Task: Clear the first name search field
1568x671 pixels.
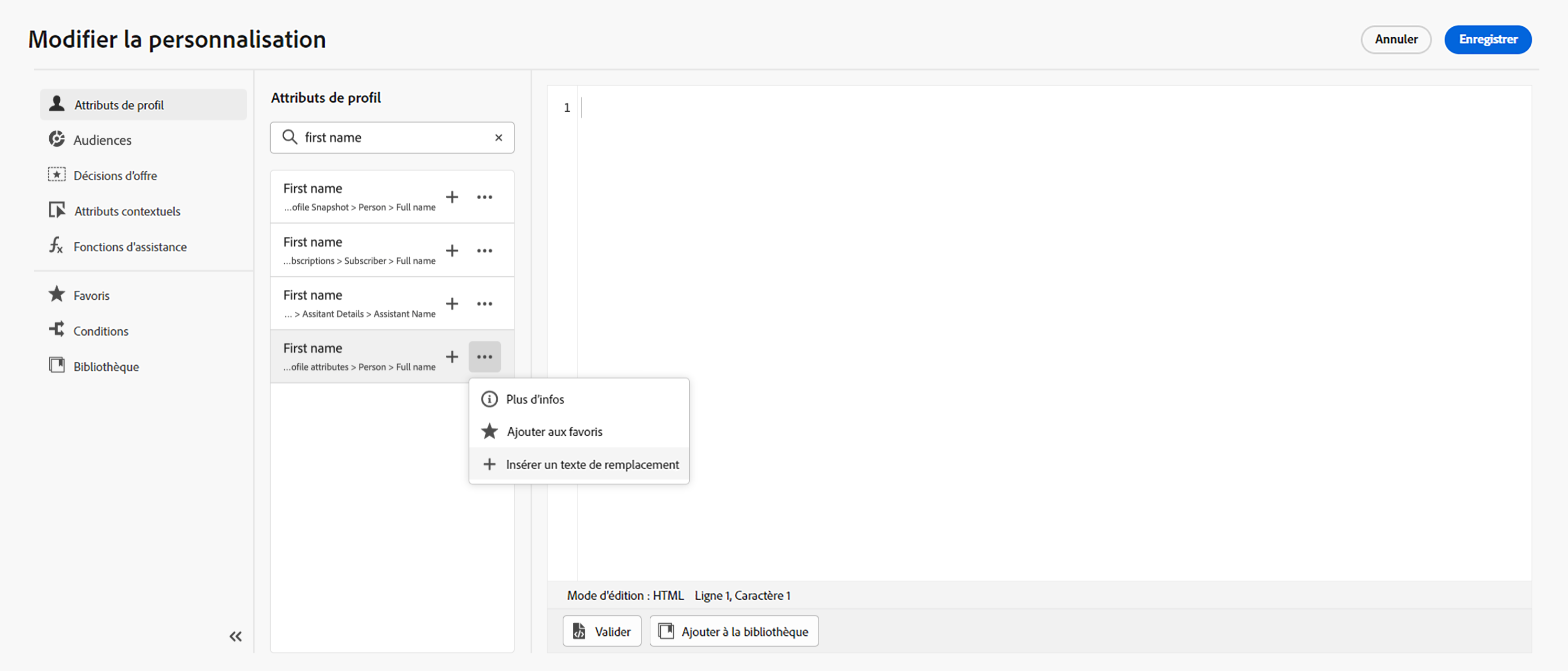Action: coord(499,137)
